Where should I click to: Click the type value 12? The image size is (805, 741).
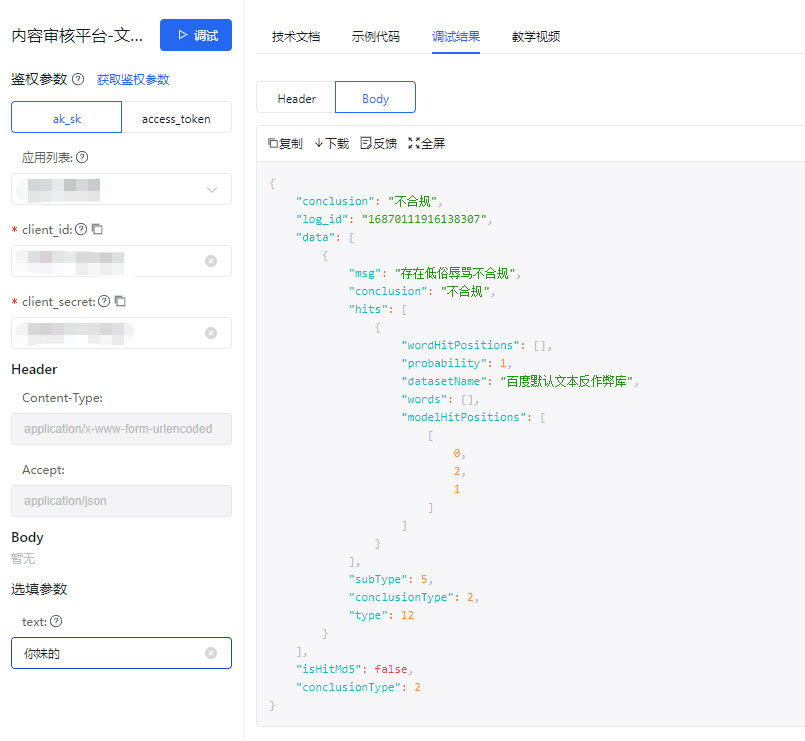click(407, 615)
